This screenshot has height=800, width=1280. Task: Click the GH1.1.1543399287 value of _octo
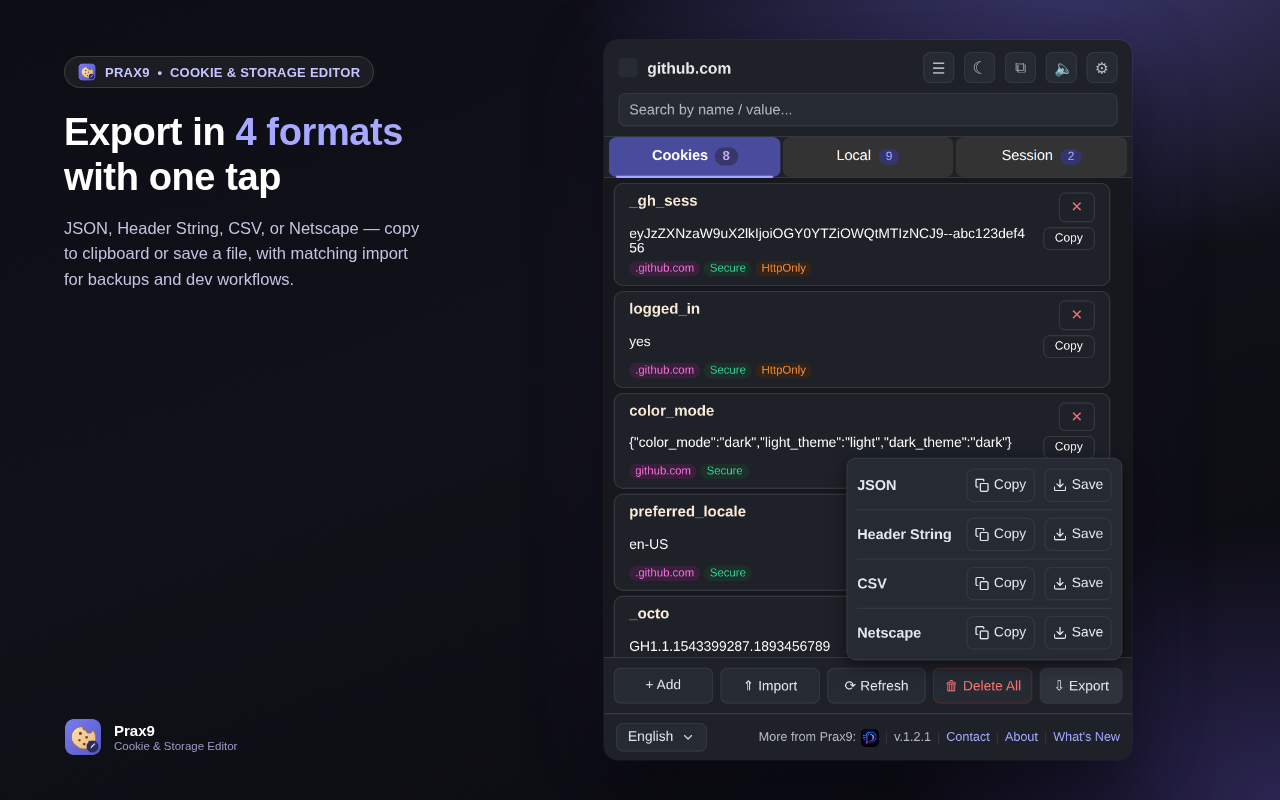tap(729, 647)
